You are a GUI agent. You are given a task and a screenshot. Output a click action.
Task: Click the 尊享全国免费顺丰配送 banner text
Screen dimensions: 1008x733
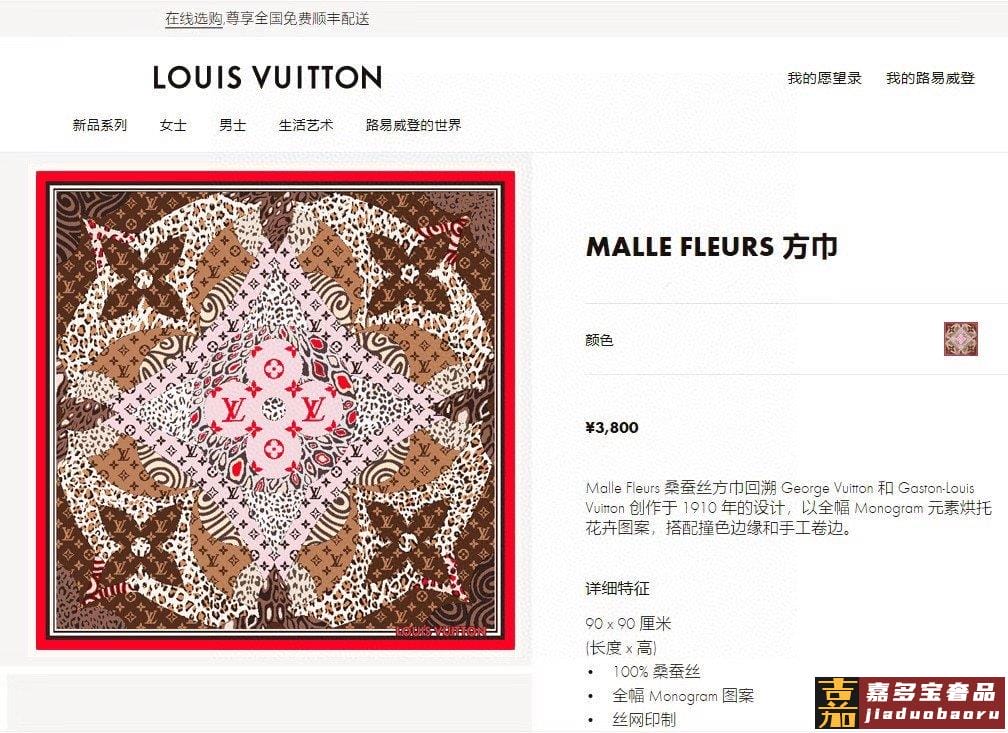coord(298,19)
